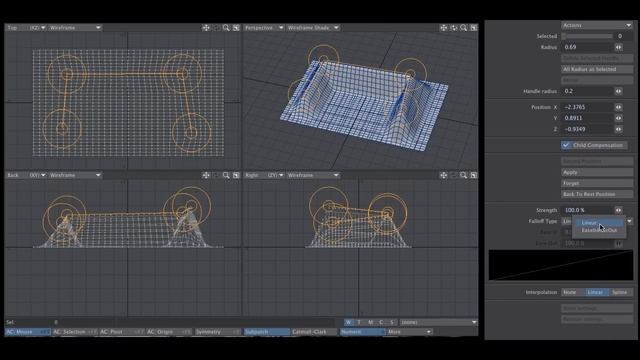This screenshot has height=360, width=640.
Task: Click zoom magnifier in Right viewport header
Action: (x=464, y=175)
